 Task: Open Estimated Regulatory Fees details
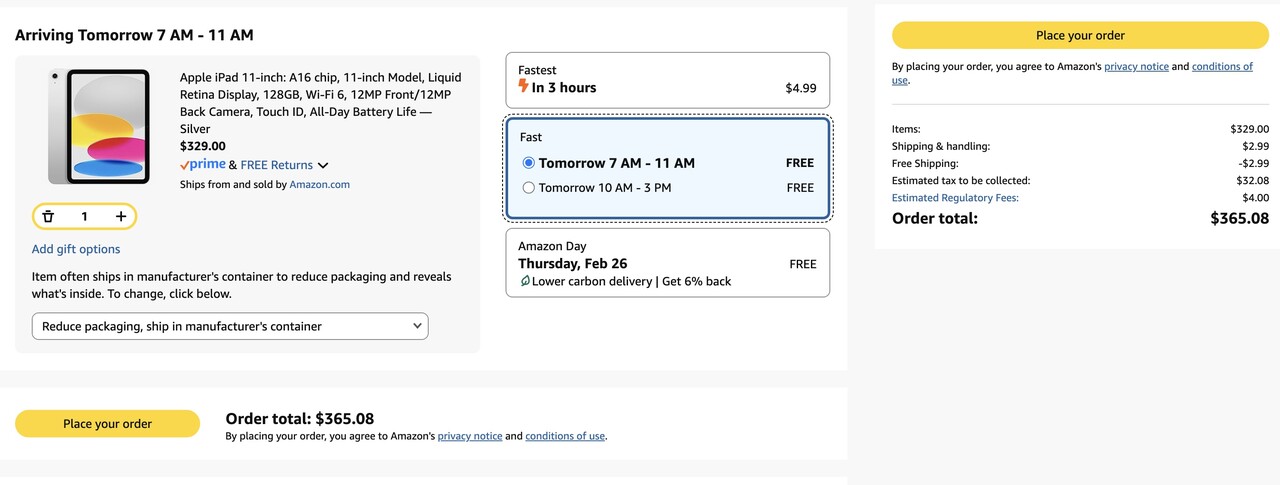955,198
